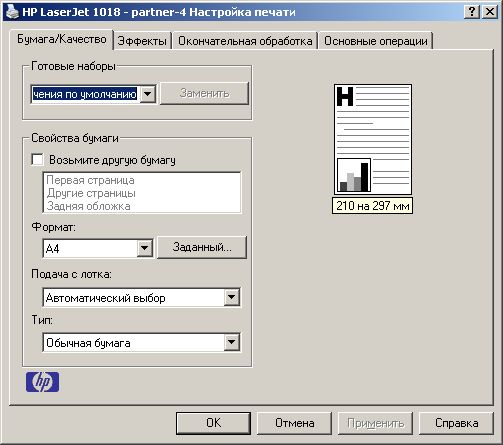Click the page preview thumbnail
503x445 pixels.
[x=373, y=139]
